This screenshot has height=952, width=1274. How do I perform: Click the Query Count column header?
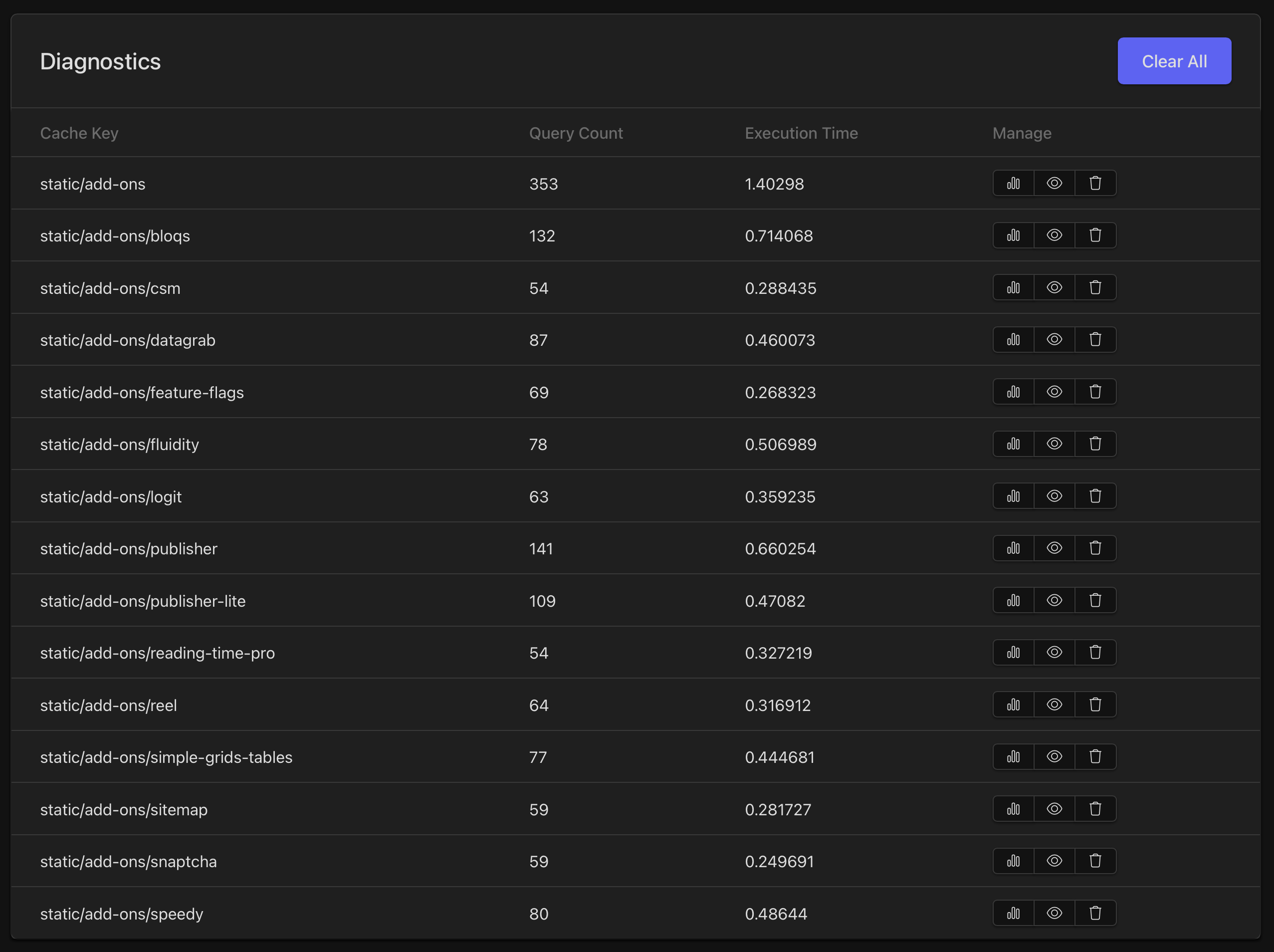click(576, 133)
